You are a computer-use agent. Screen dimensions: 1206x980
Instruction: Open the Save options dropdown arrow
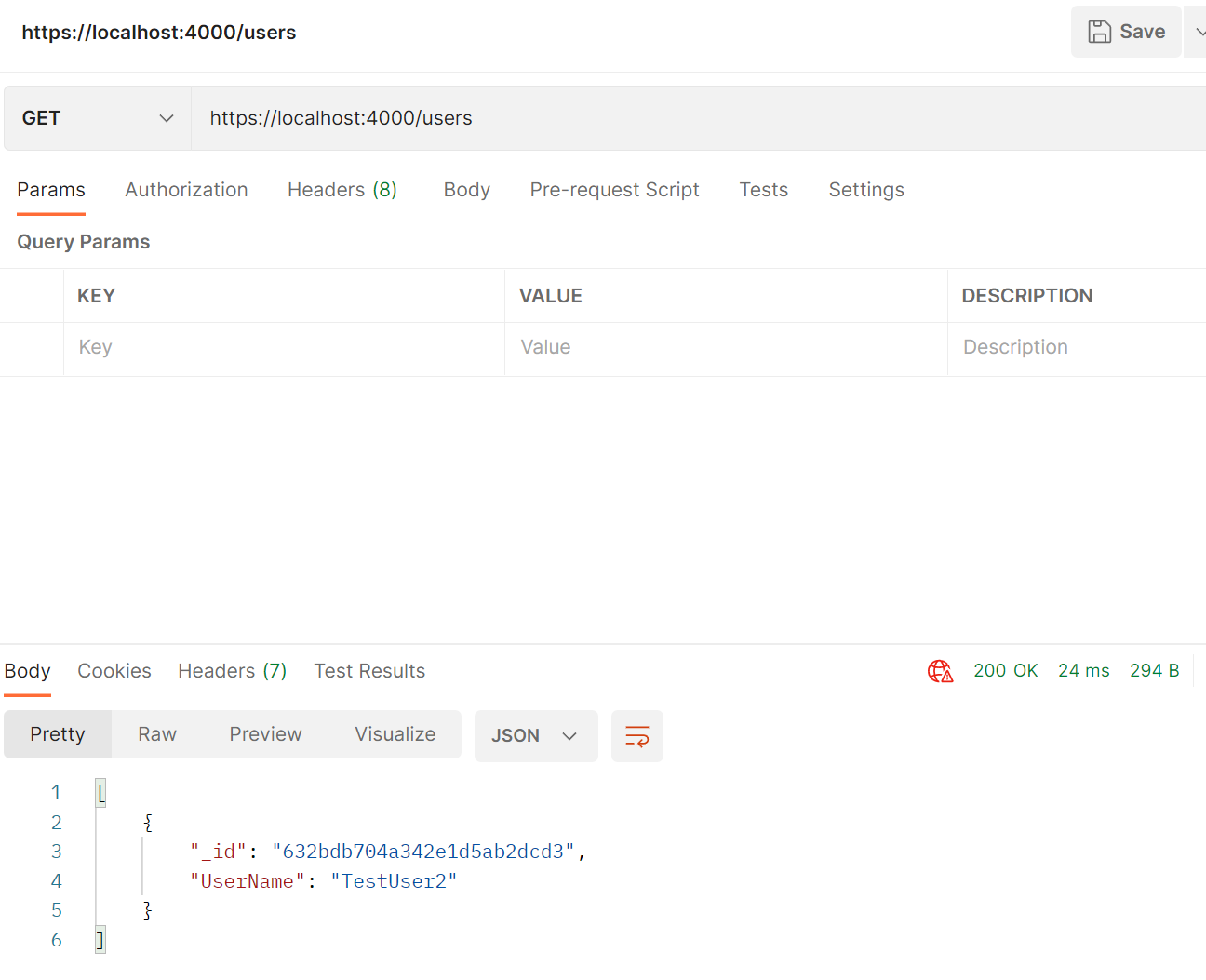pos(1198,32)
